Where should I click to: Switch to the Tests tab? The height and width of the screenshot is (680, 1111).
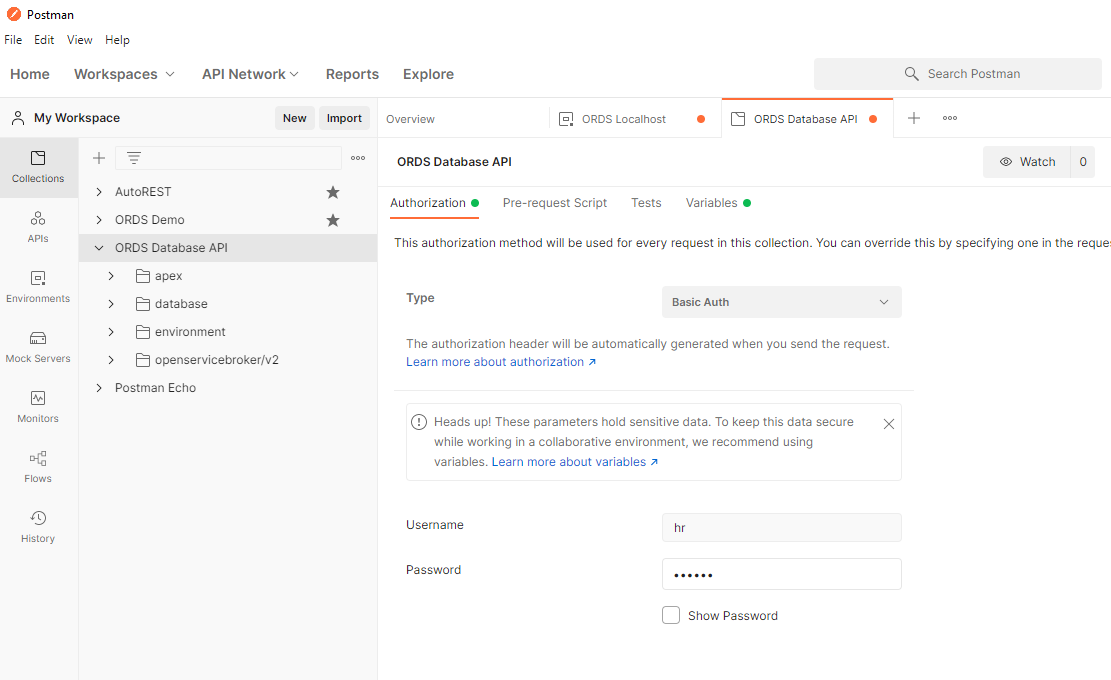coord(646,203)
